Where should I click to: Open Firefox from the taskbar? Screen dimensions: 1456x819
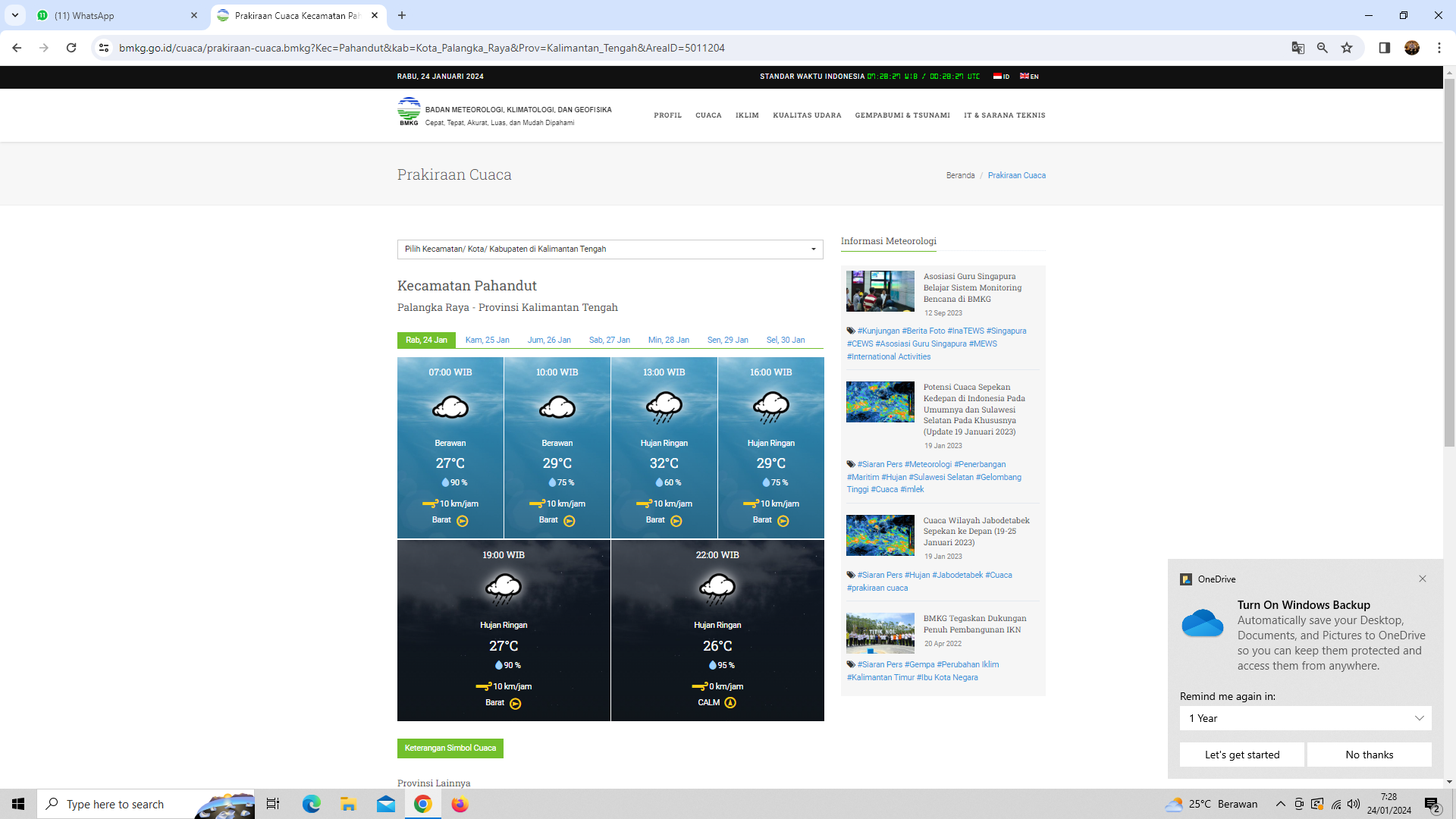click(460, 804)
